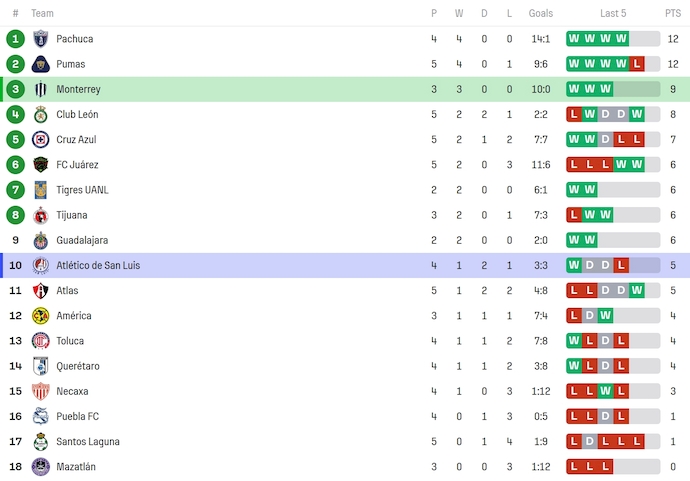Click the Last 5 column header
This screenshot has width=690, height=481.
[613, 13]
